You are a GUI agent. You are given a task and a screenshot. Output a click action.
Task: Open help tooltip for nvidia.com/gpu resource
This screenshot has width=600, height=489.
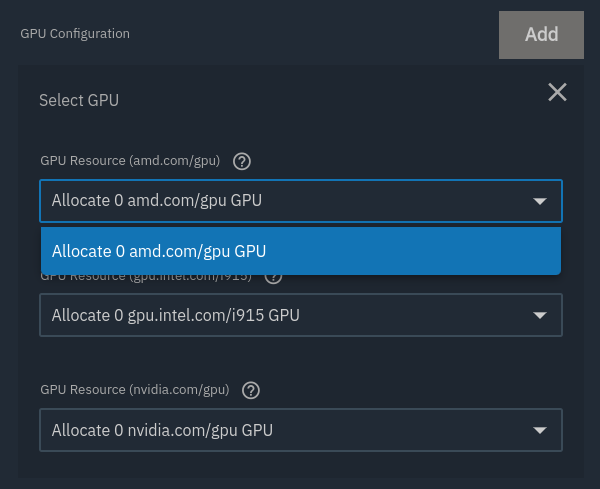click(251, 390)
